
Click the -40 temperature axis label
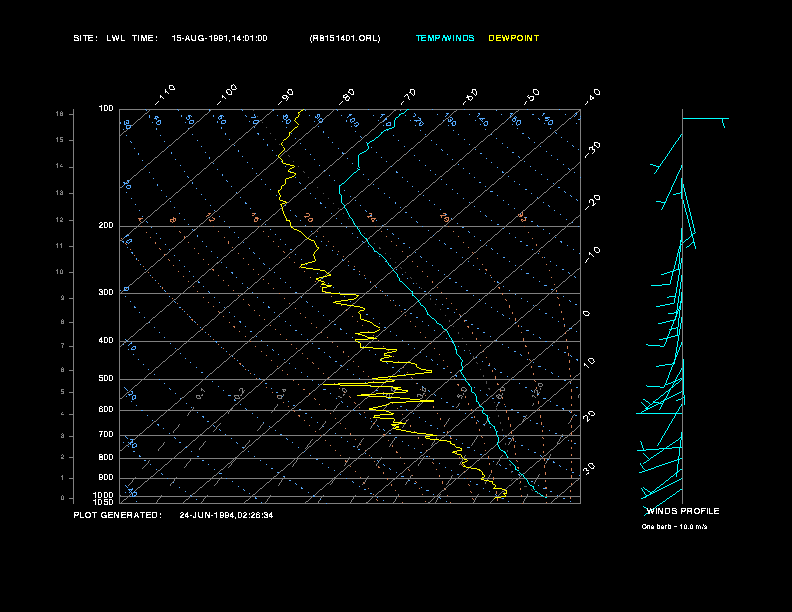point(592,96)
